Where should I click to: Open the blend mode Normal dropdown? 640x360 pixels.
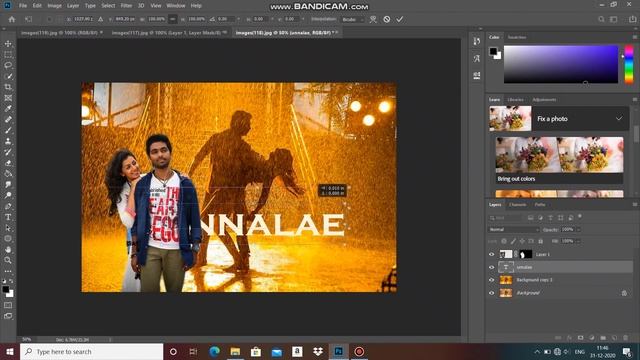pos(513,229)
